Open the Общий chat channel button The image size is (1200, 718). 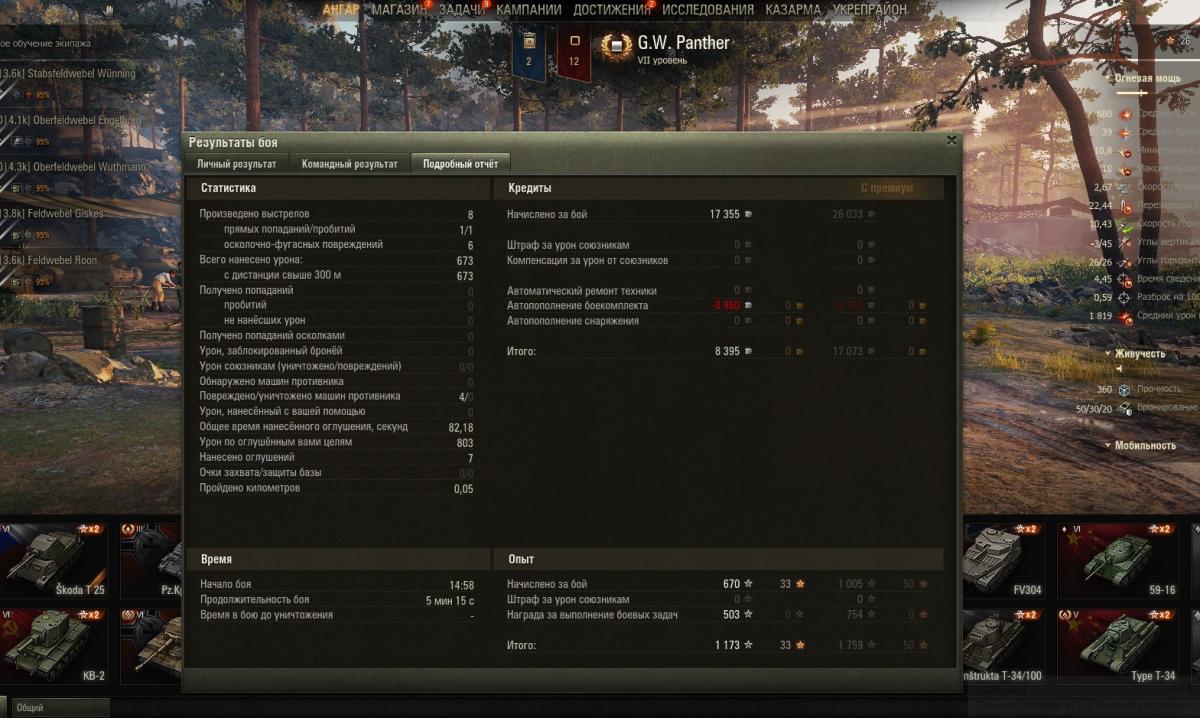[x=55, y=707]
